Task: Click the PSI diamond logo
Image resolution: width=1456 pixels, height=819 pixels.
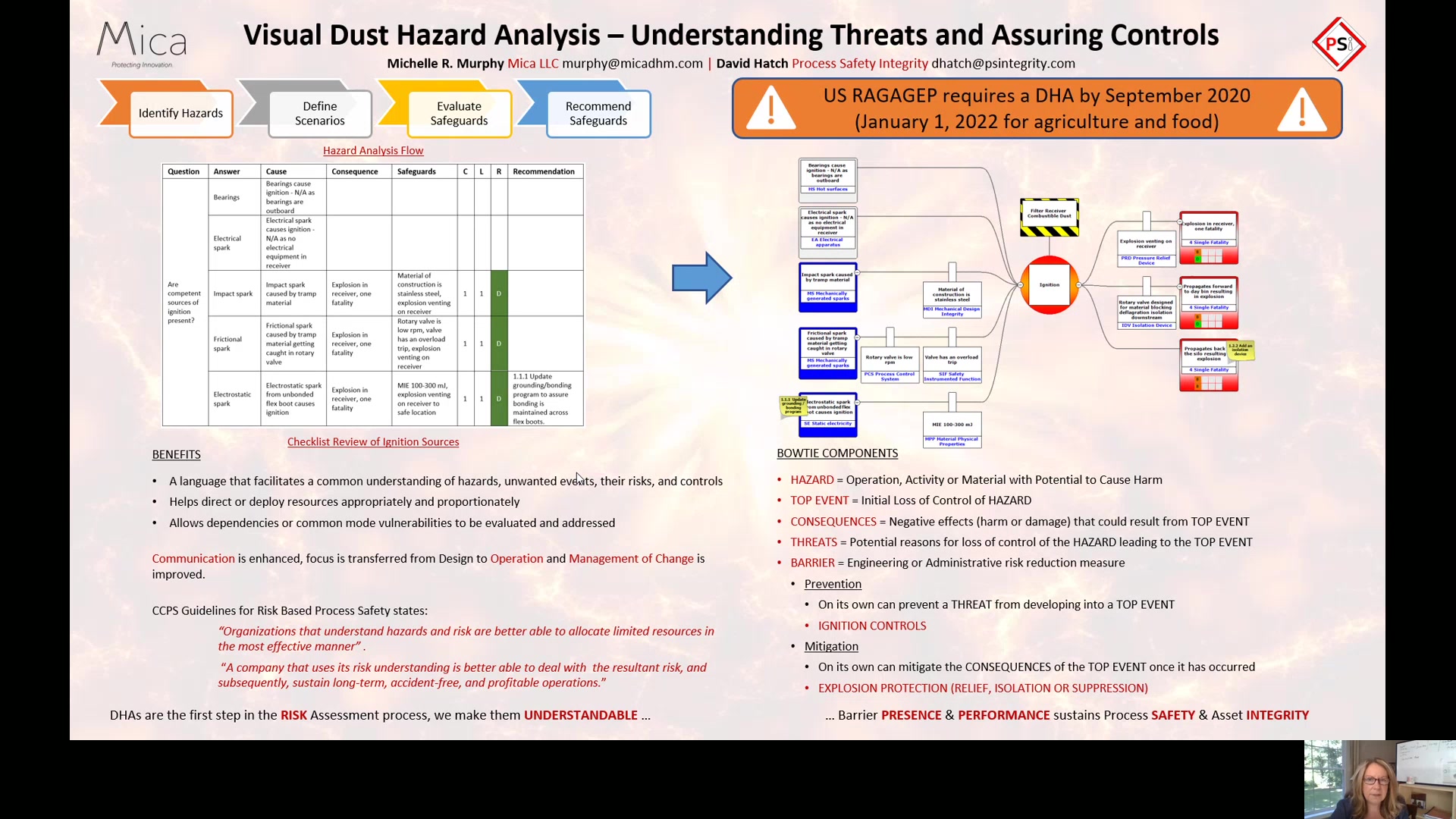Action: pyautogui.click(x=1338, y=44)
